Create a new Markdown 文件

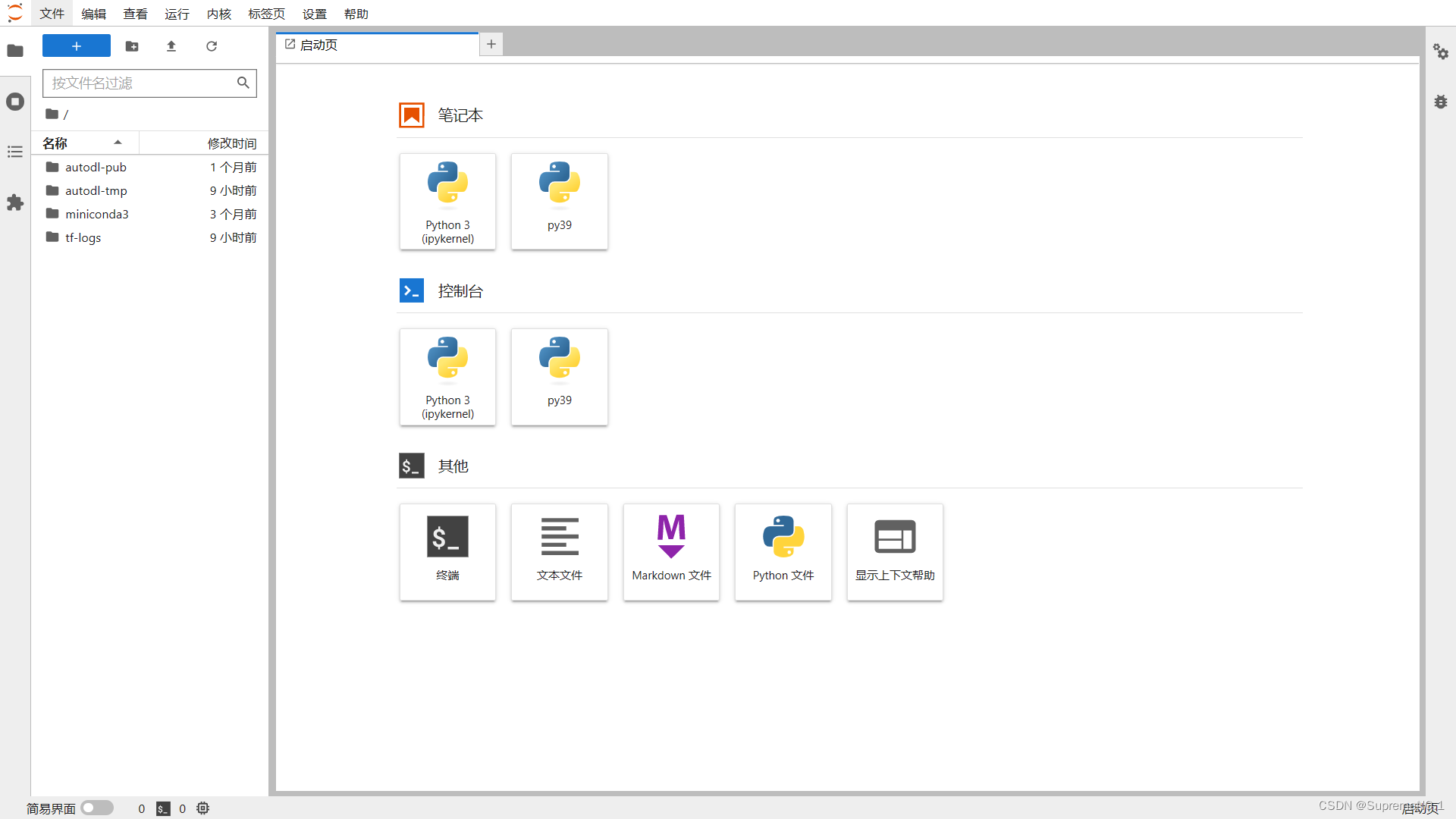click(671, 552)
